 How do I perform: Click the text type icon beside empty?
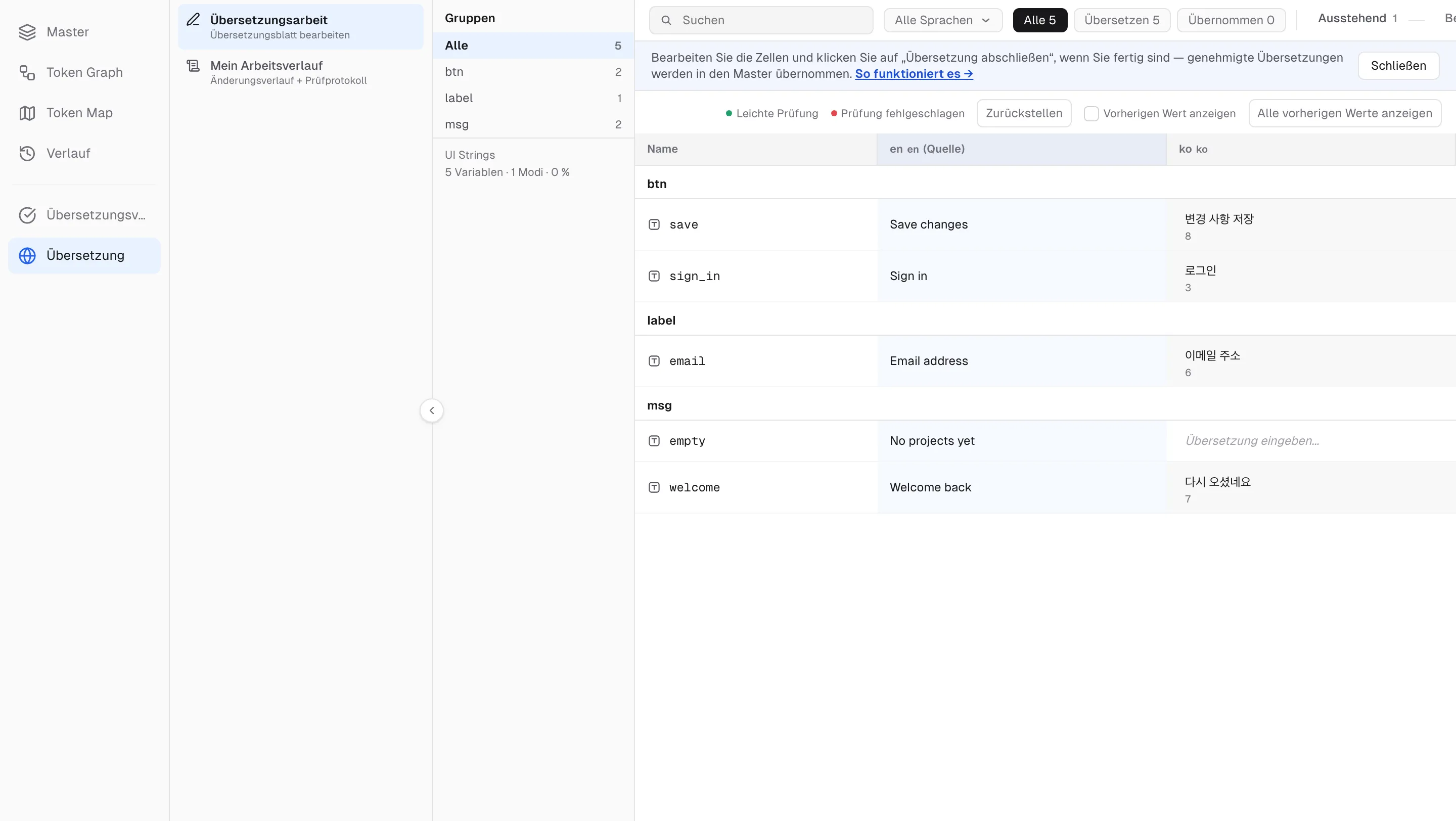pos(654,441)
